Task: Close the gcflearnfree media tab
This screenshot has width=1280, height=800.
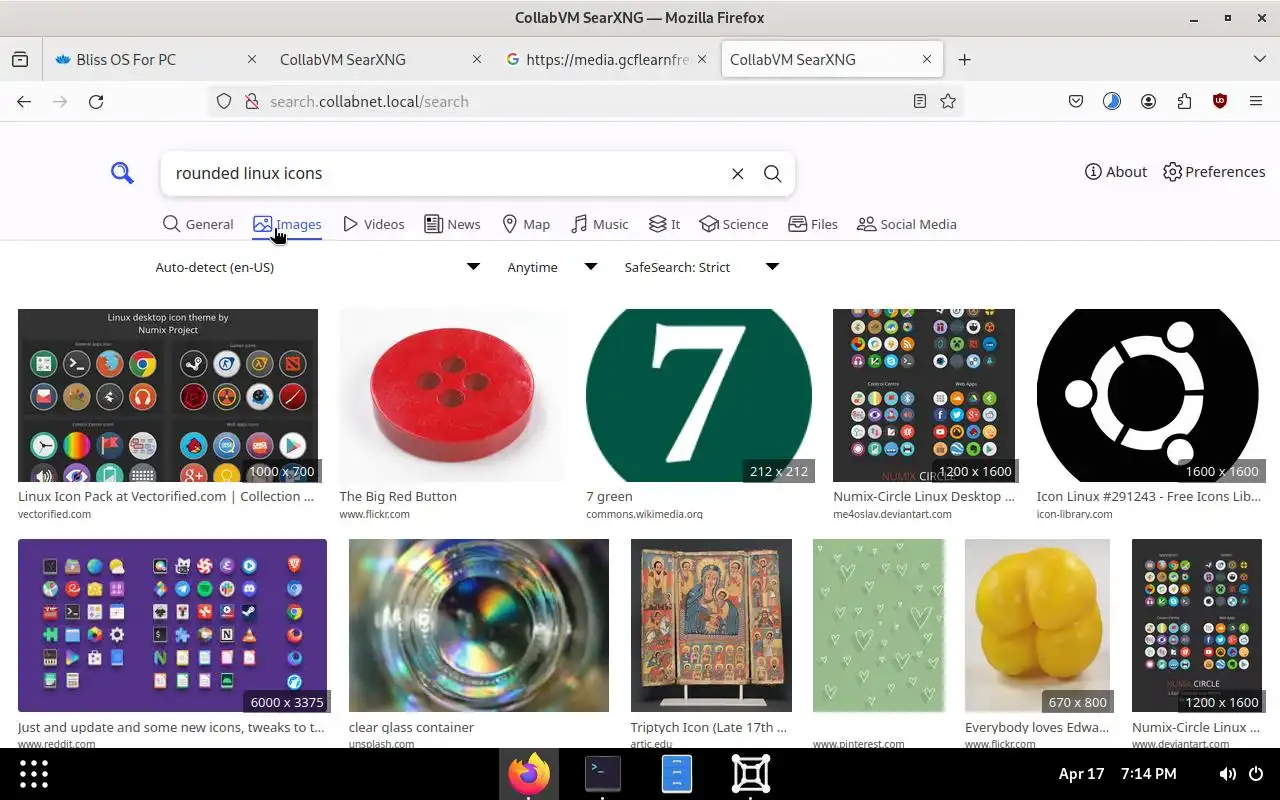Action: point(702,59)
